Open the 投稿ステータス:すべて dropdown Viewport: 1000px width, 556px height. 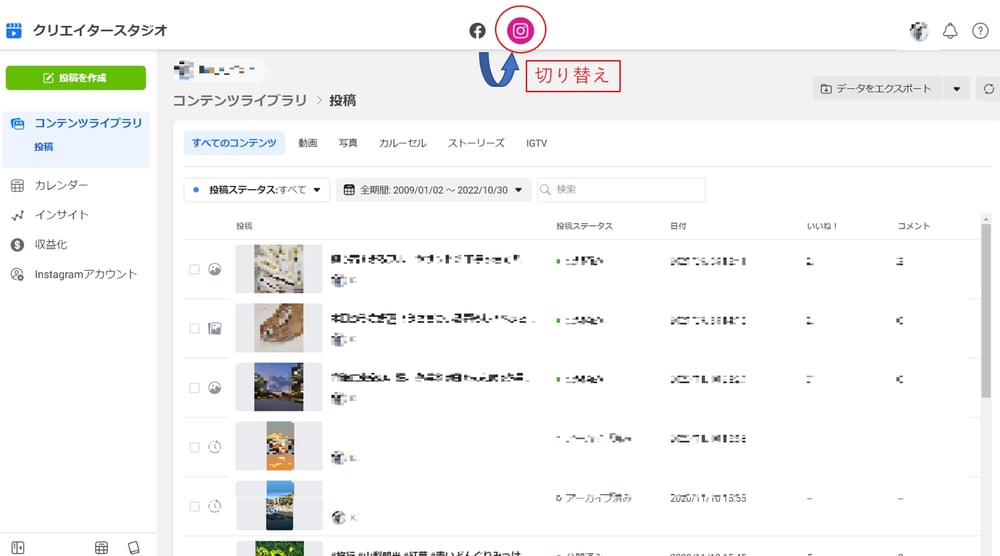coord(257,190)
